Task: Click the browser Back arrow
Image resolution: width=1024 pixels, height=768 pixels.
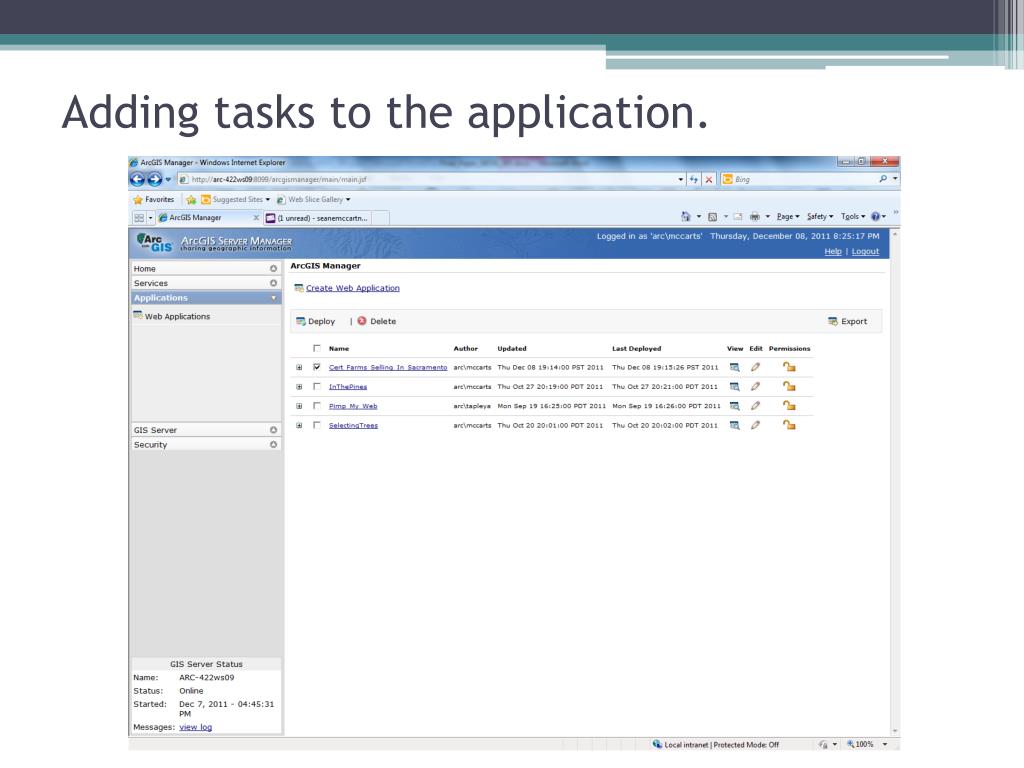Action: tap(137, 179)
